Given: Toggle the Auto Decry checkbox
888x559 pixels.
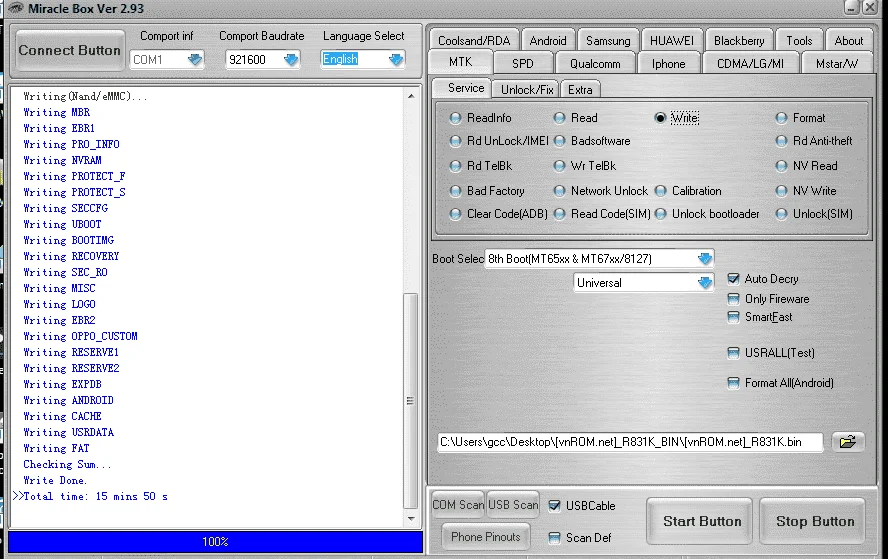Looking at the screenshot, I should (733, 279).
